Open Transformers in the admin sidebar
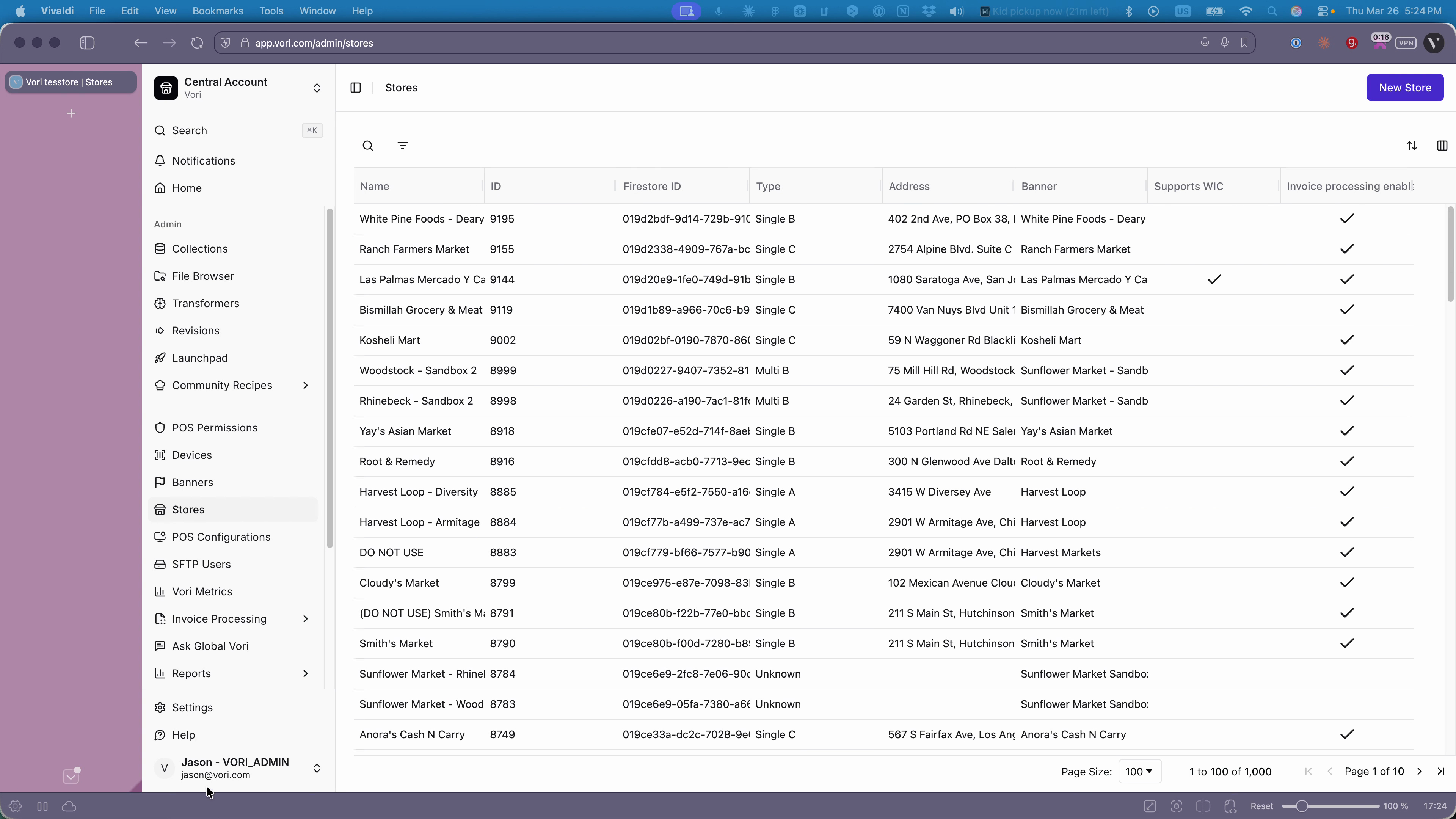The width and height of the screenshot is (1456, 819). point(205,303)
